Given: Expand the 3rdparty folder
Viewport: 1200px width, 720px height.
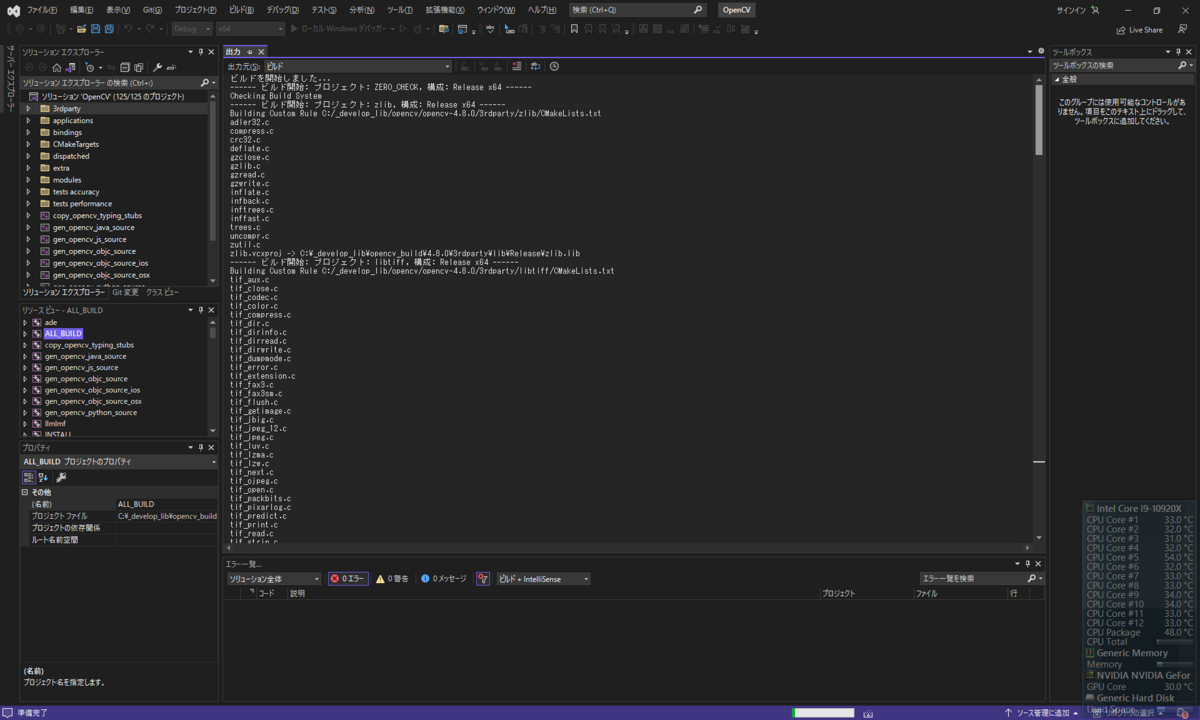Looking at the screenshot, I should tap(29, 108).
